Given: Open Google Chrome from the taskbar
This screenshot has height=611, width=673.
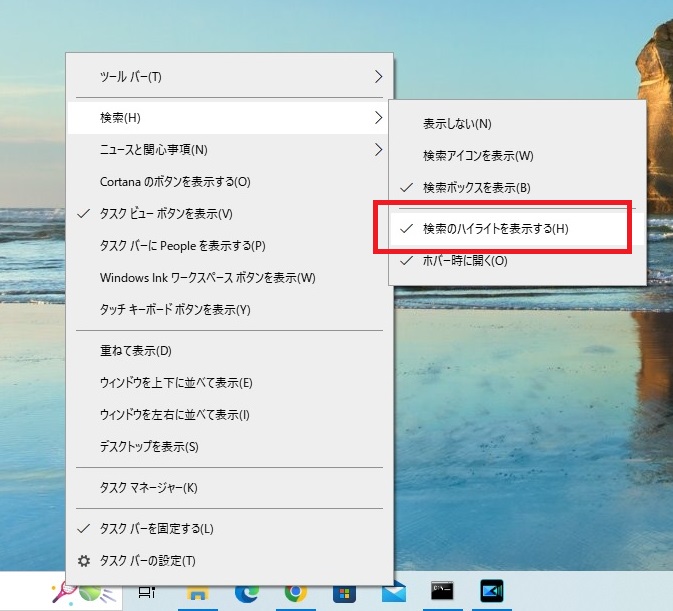Looking at the screenshot, I should pos(296,593).
